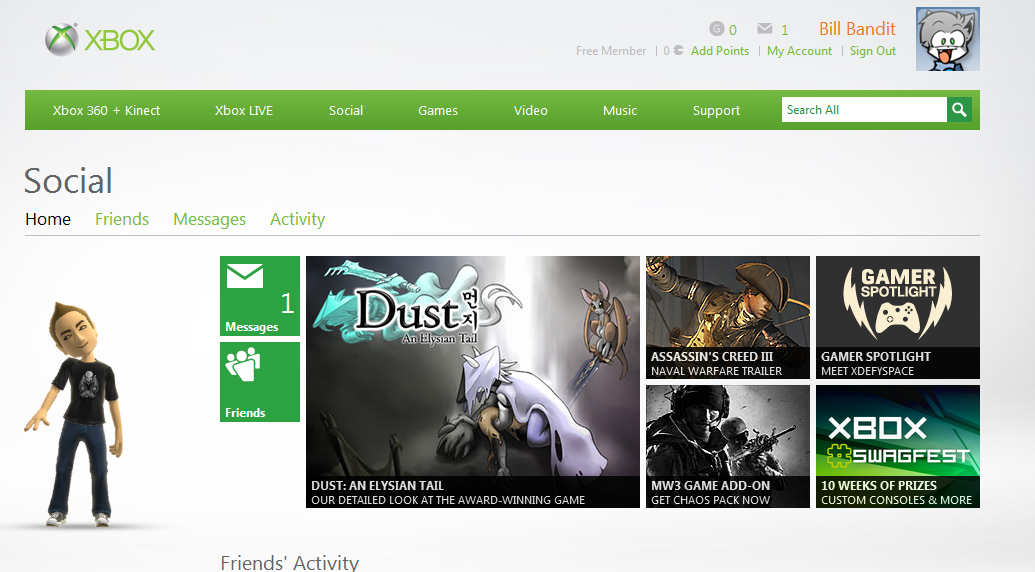Open the My Account link
The width and height of the screenshot is (1035, 572).
click(x=799, y=51)
